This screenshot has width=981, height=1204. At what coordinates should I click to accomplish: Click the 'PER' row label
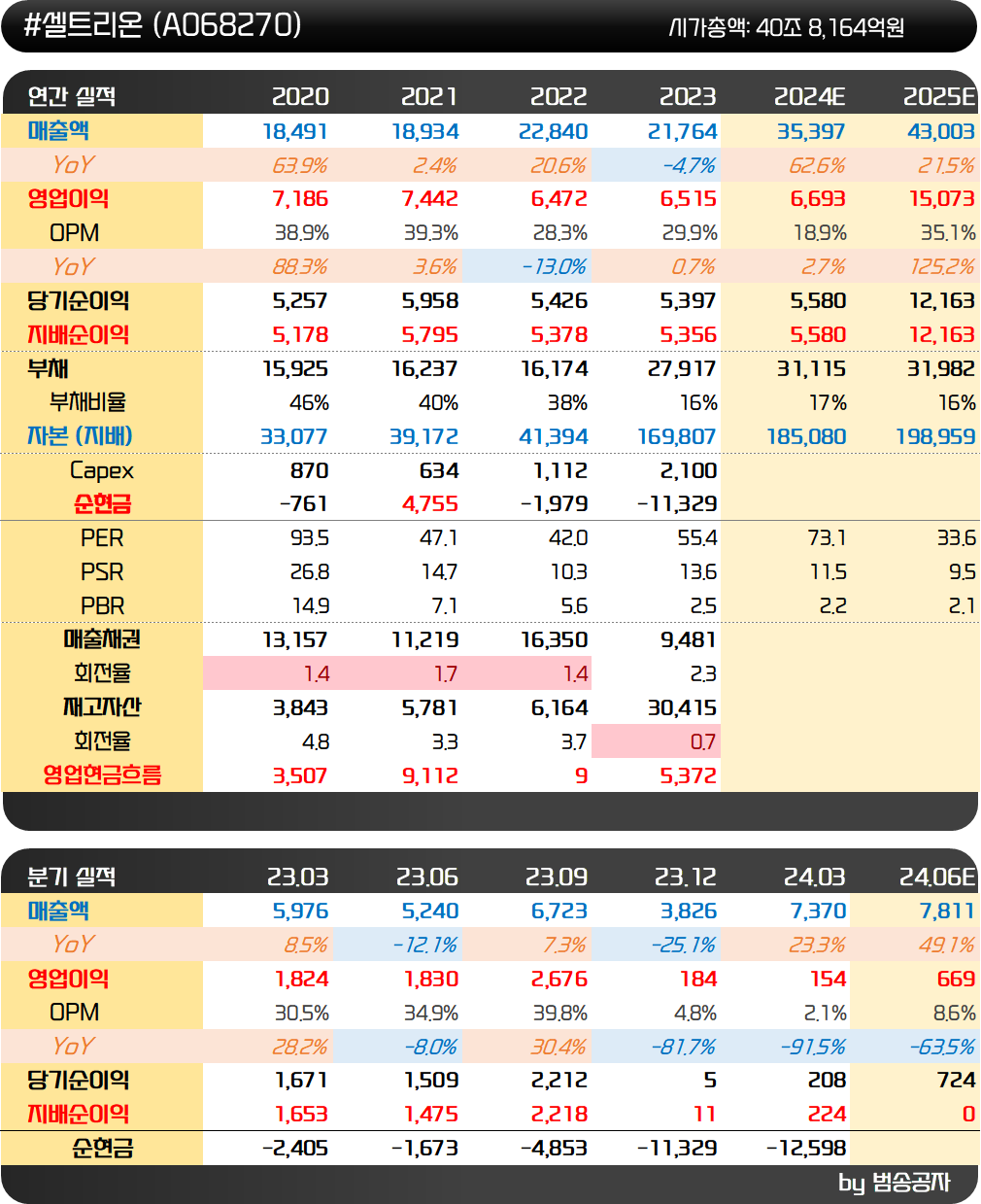pos(102,537)
